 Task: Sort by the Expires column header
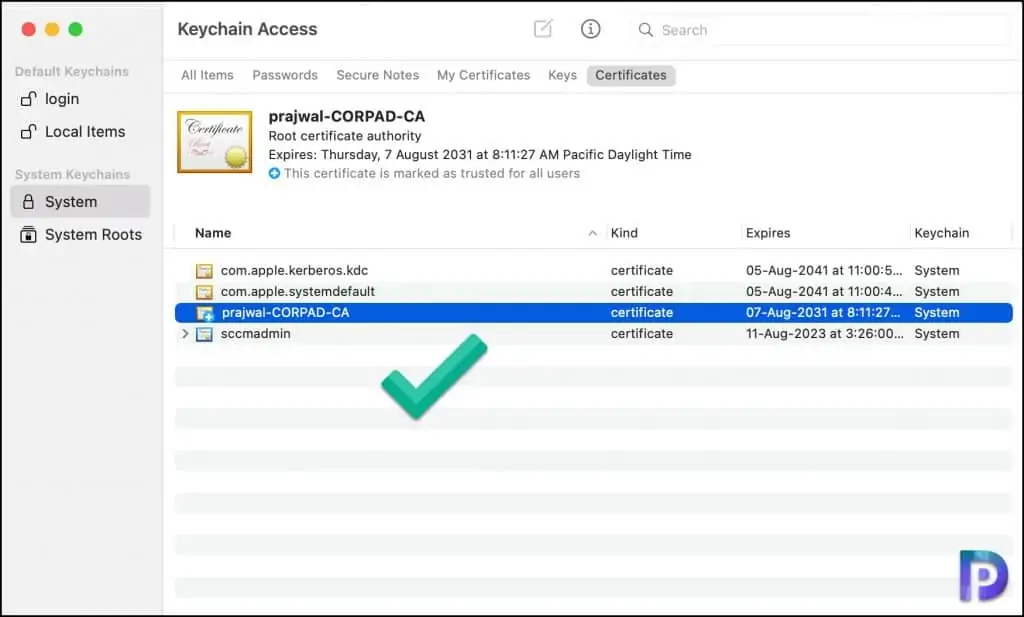coord(768,233)
